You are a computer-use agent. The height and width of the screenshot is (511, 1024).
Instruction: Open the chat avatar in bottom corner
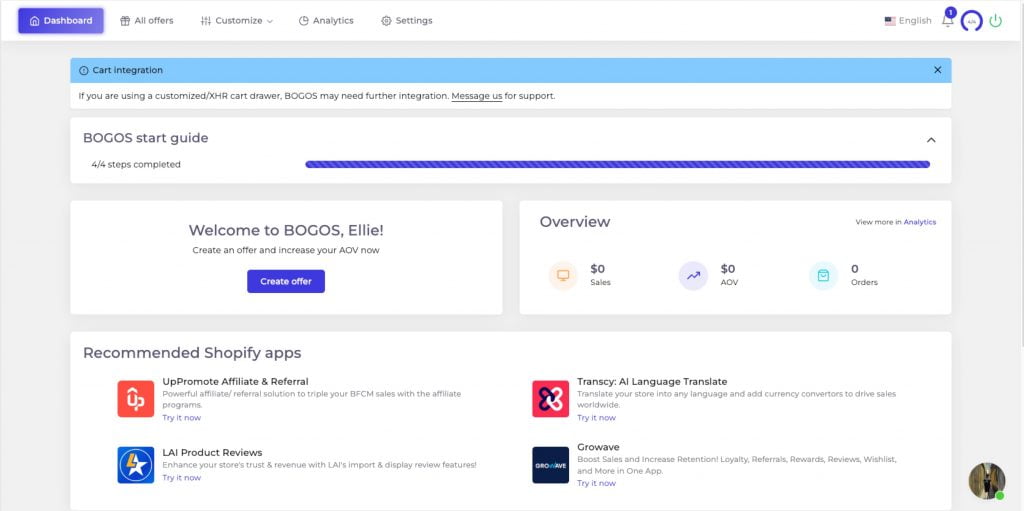pos(986,481)
